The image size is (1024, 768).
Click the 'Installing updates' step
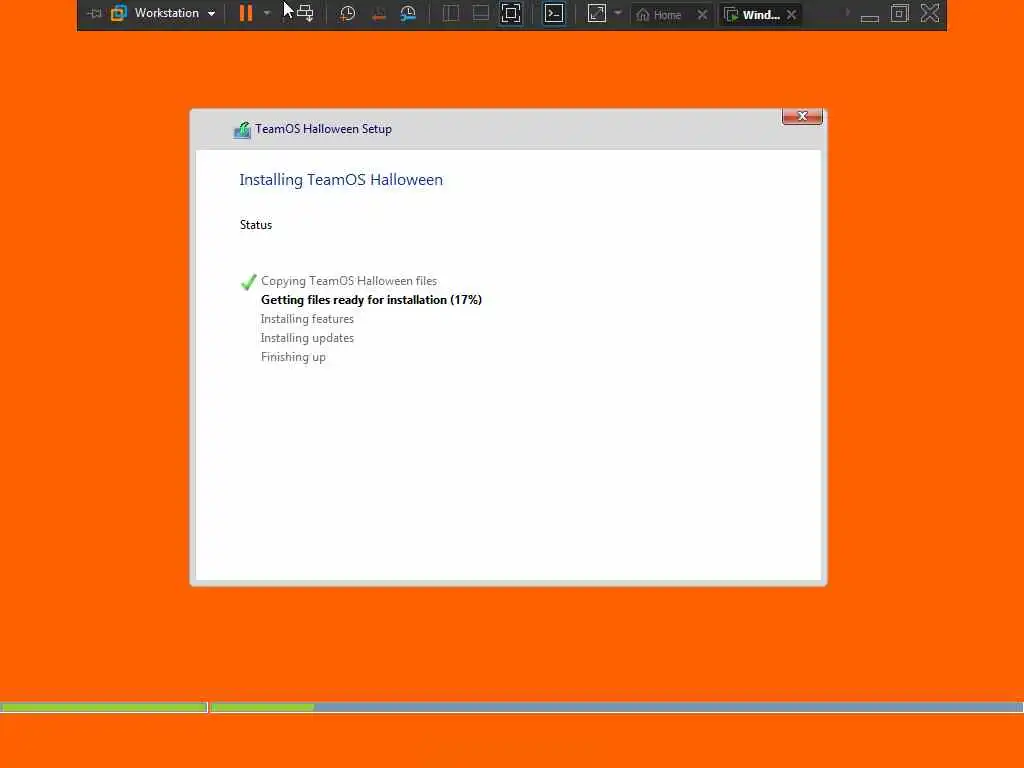click(x=307, y=338)
